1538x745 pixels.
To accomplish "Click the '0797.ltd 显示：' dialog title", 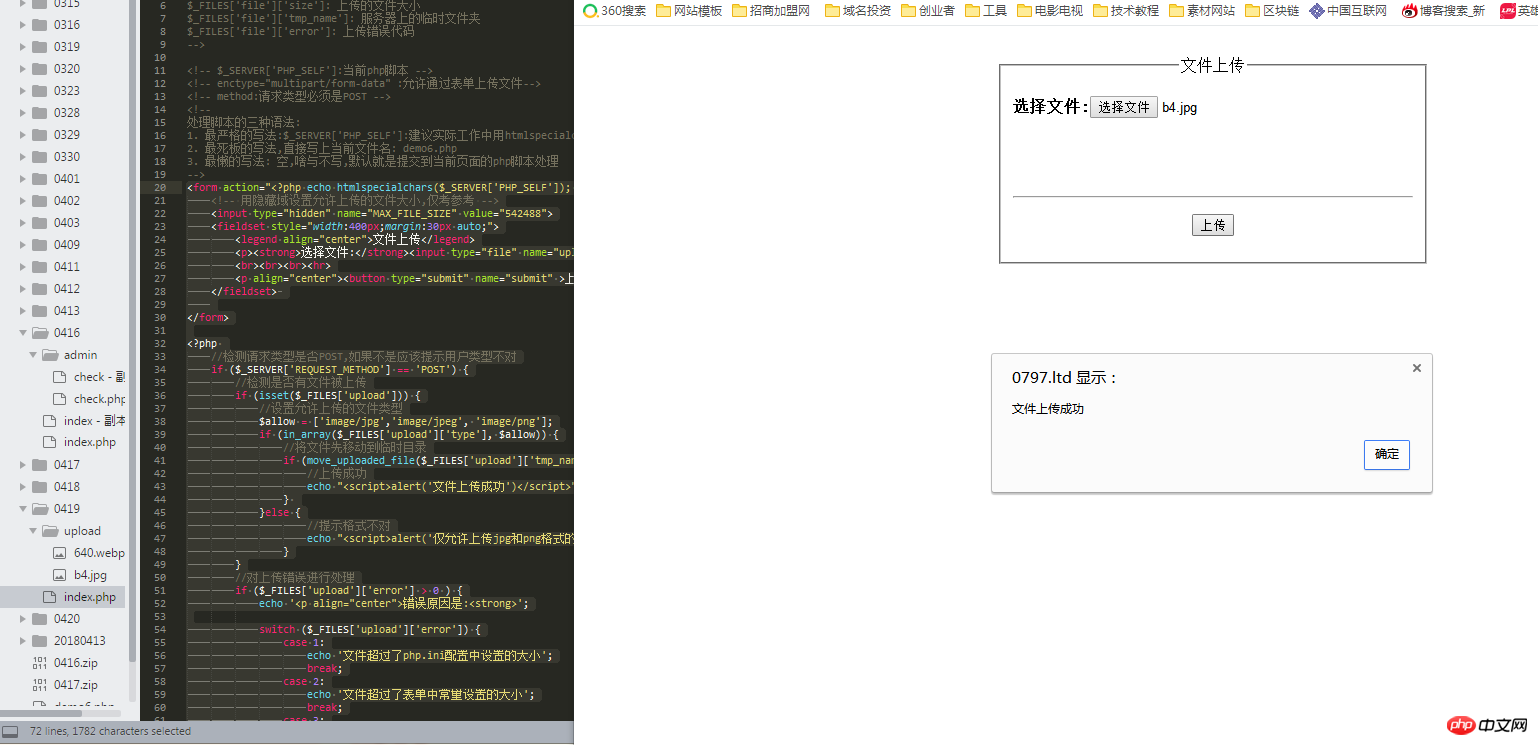I will (1064, 378).
